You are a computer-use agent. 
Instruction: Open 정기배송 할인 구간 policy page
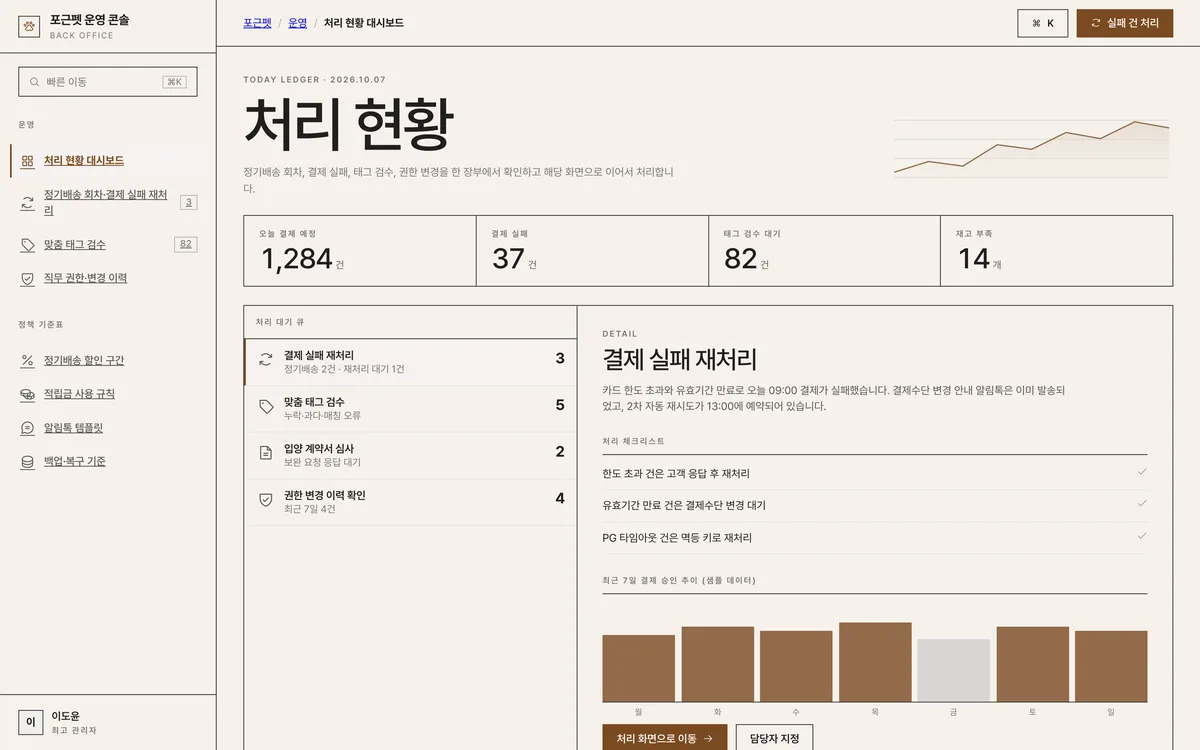tap(108, 361)
